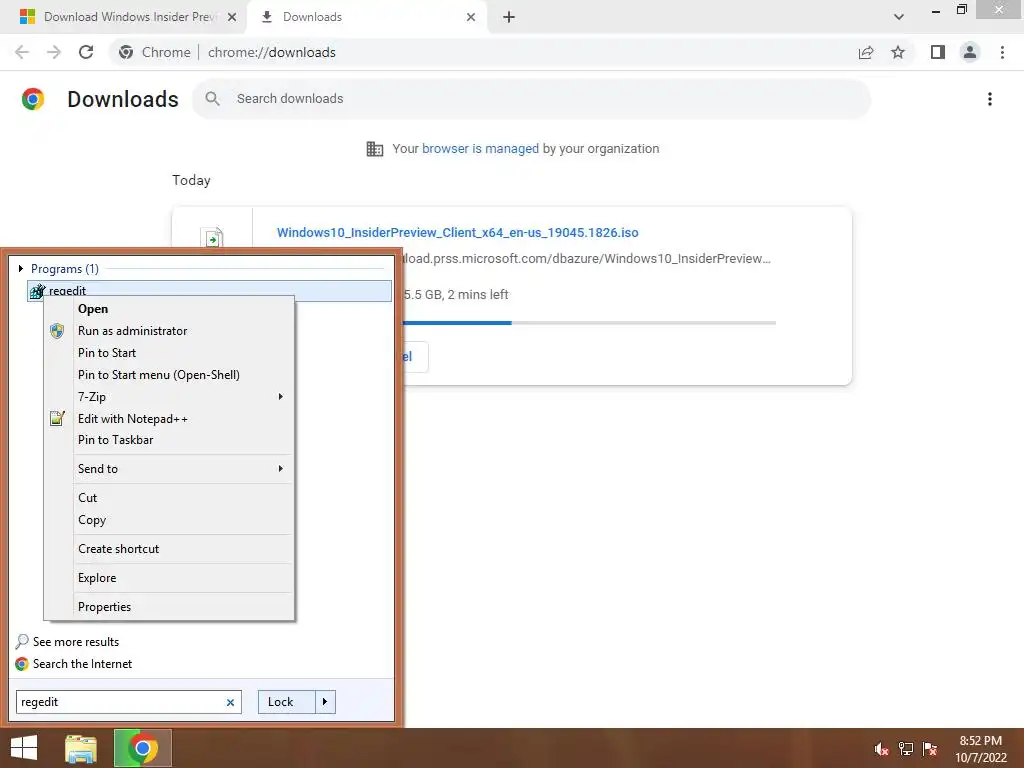
Task: Open regedit from the context menu
Action: pyautogui.click(x=93, y=309)
